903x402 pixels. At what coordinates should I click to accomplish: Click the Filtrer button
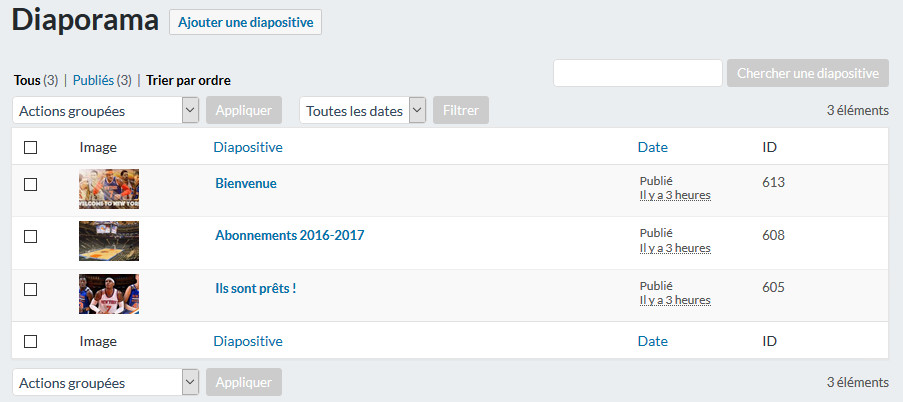(461, 111)
